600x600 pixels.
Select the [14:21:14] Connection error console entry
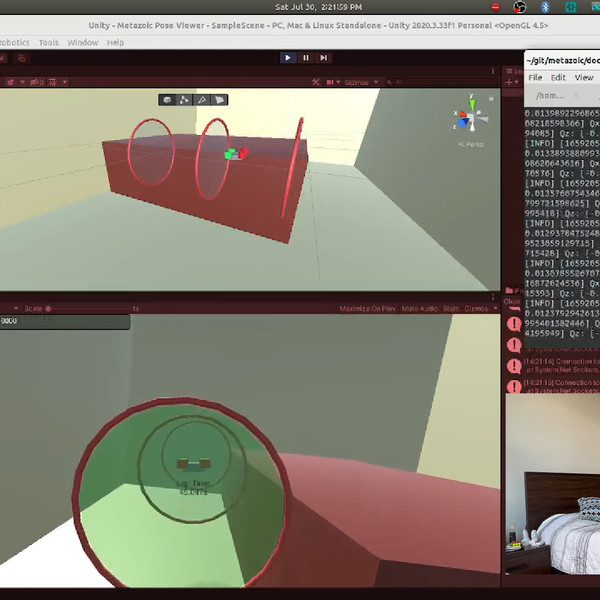tap(561, 366)
